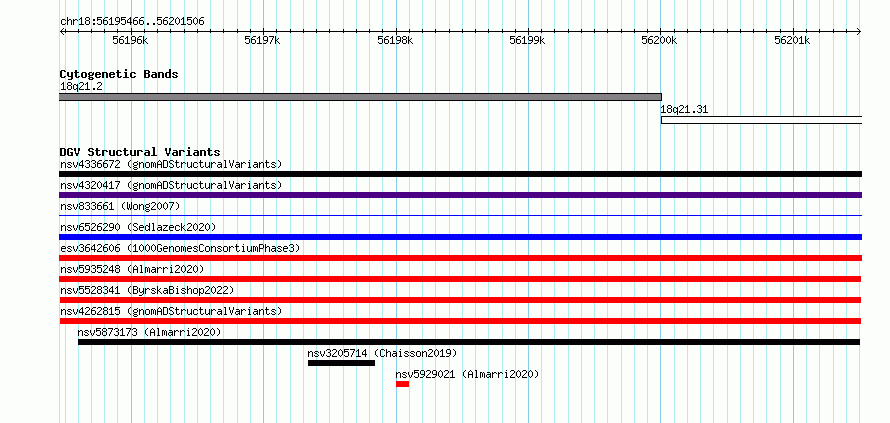Open variant nsv4336672 label
The width and height of the screenshot is (890, 423).
pyautogui.click(x=171, y=165)
